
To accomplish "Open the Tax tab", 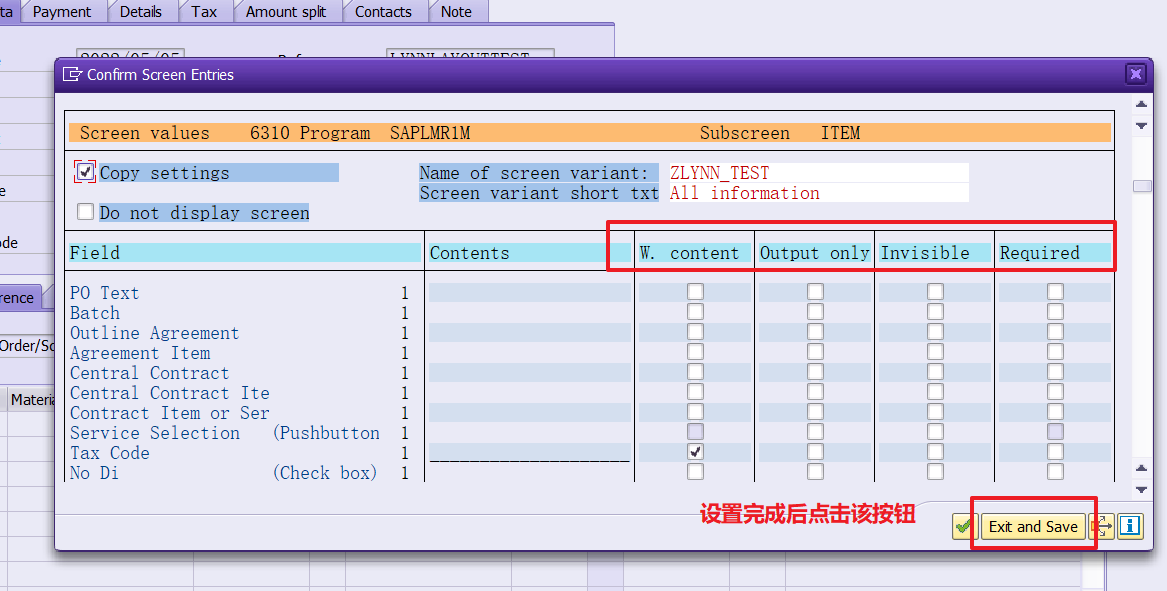I will pyautogui.click(x=204, y=11).
